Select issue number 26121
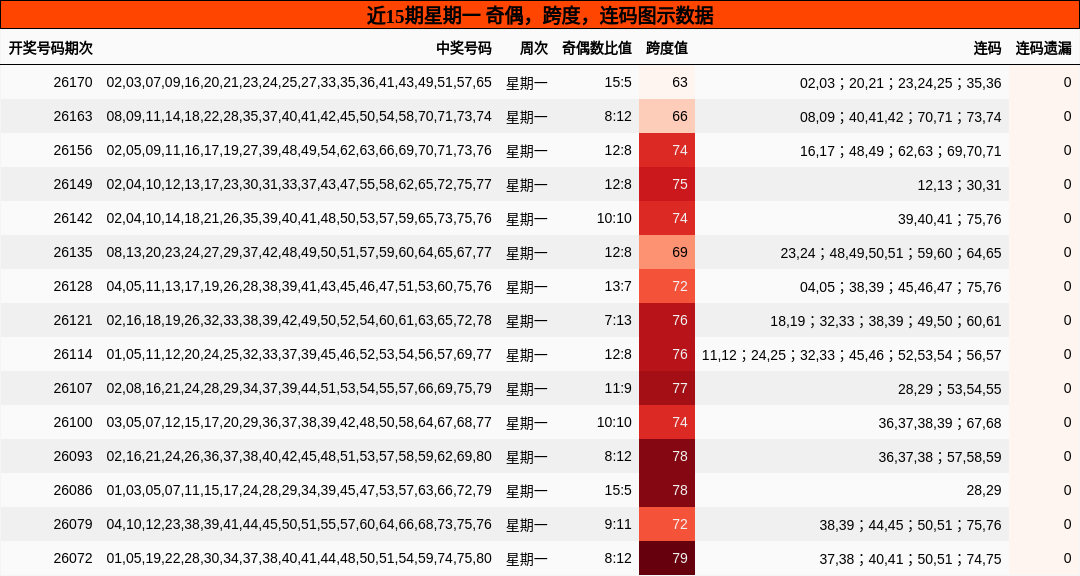The width and height of the screenshot is (1080, 576). click(x=73, y=320)
